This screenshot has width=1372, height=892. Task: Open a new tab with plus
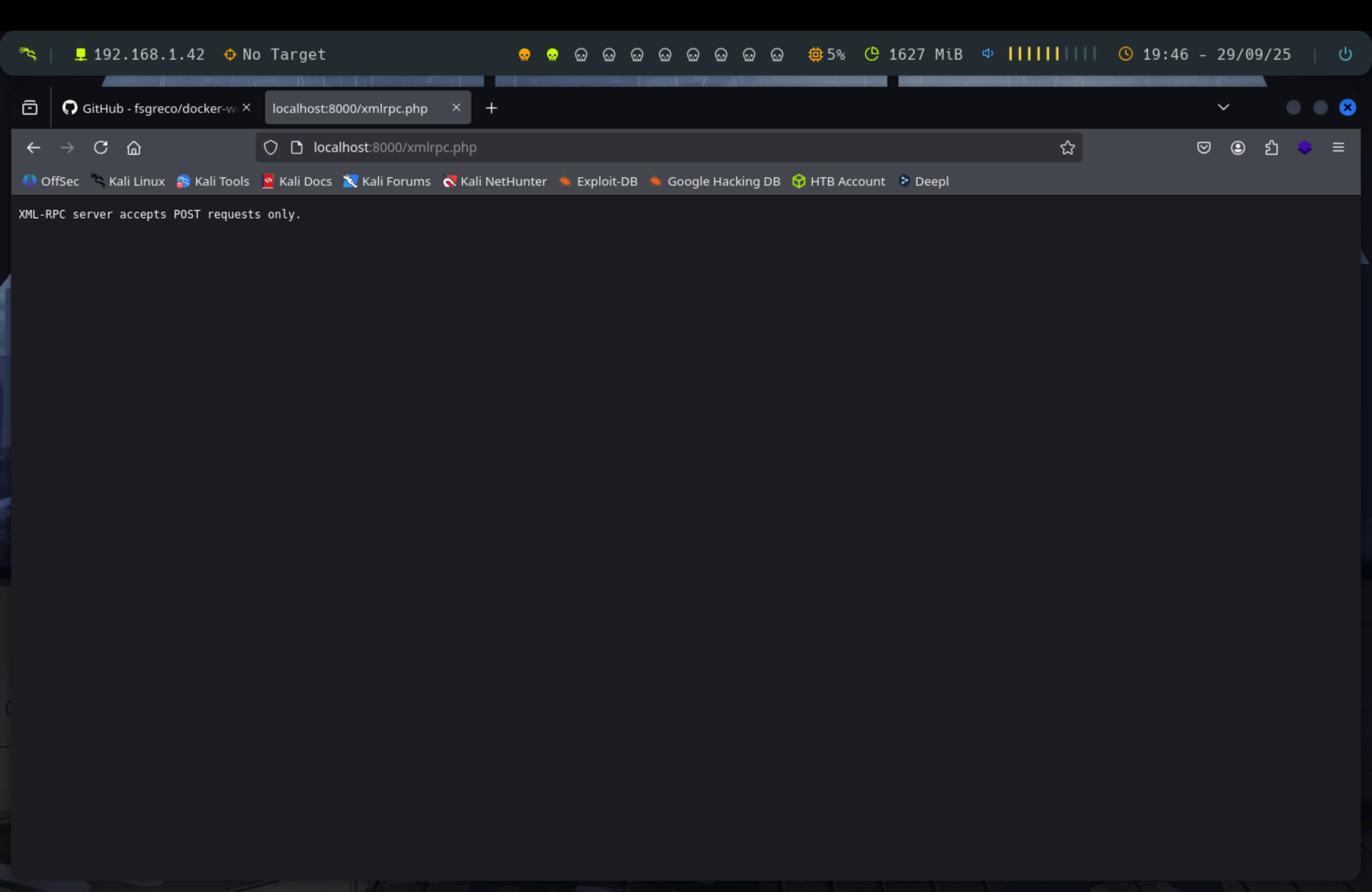point(491,108)
